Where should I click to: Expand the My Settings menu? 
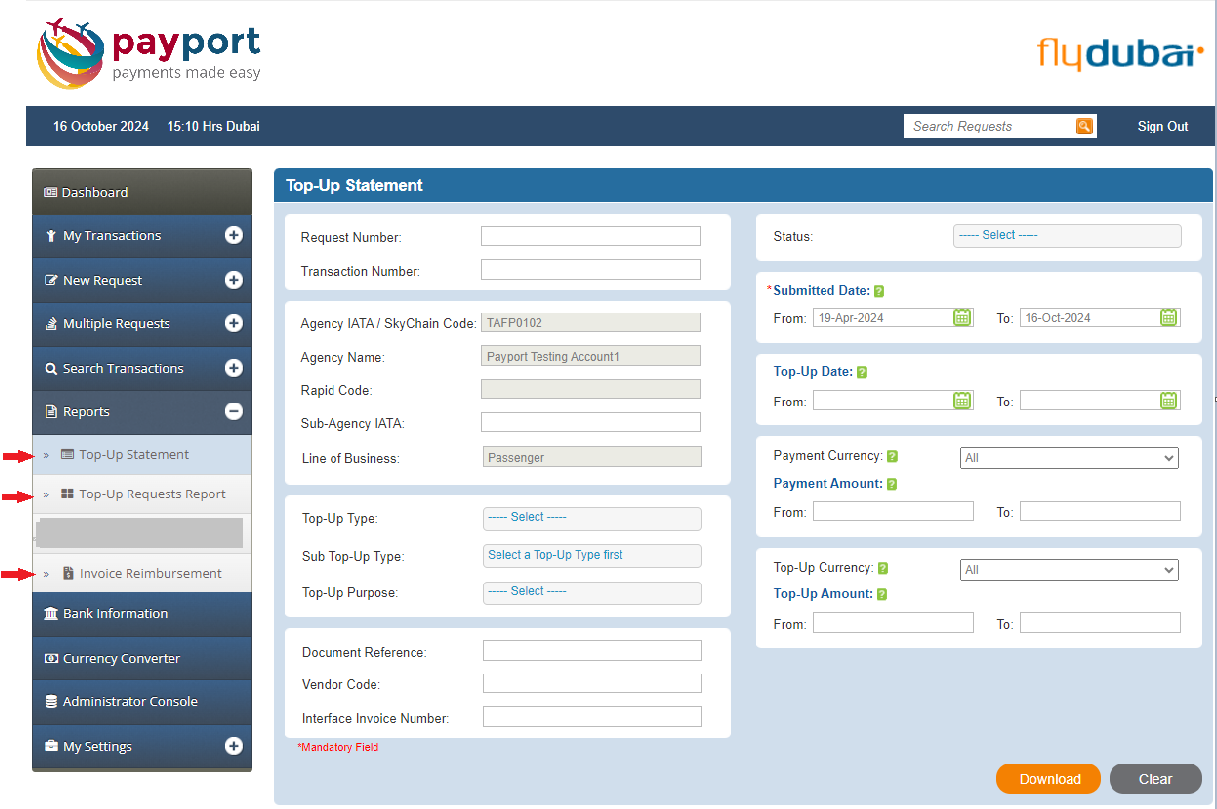[233, 746]
